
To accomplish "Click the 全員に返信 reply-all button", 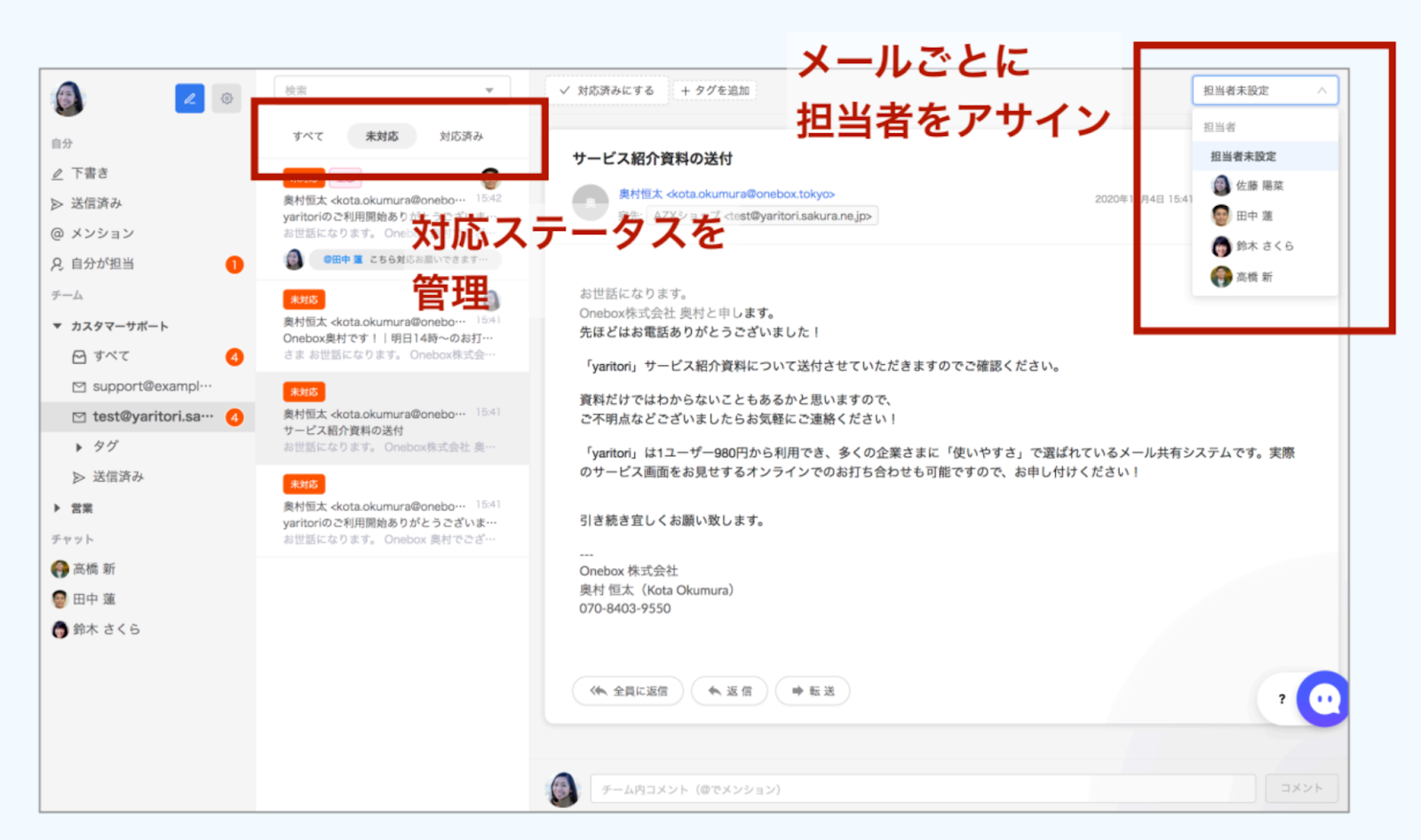I will pyautogui.click(x=628, y=691).
